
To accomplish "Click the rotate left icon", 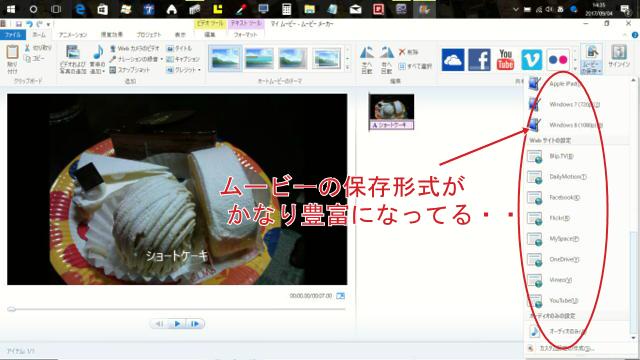I will pos(367,53).
